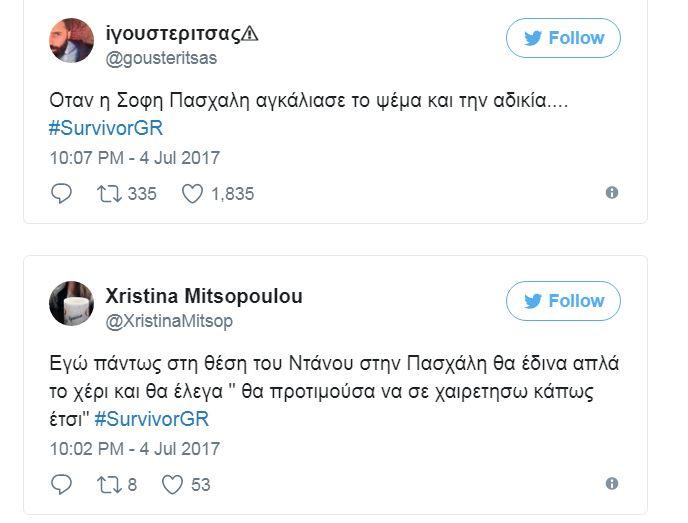Open the 10:07 PM - 4 Jul 2017 timestamp
688x523 pixels.
coord(134,158)
